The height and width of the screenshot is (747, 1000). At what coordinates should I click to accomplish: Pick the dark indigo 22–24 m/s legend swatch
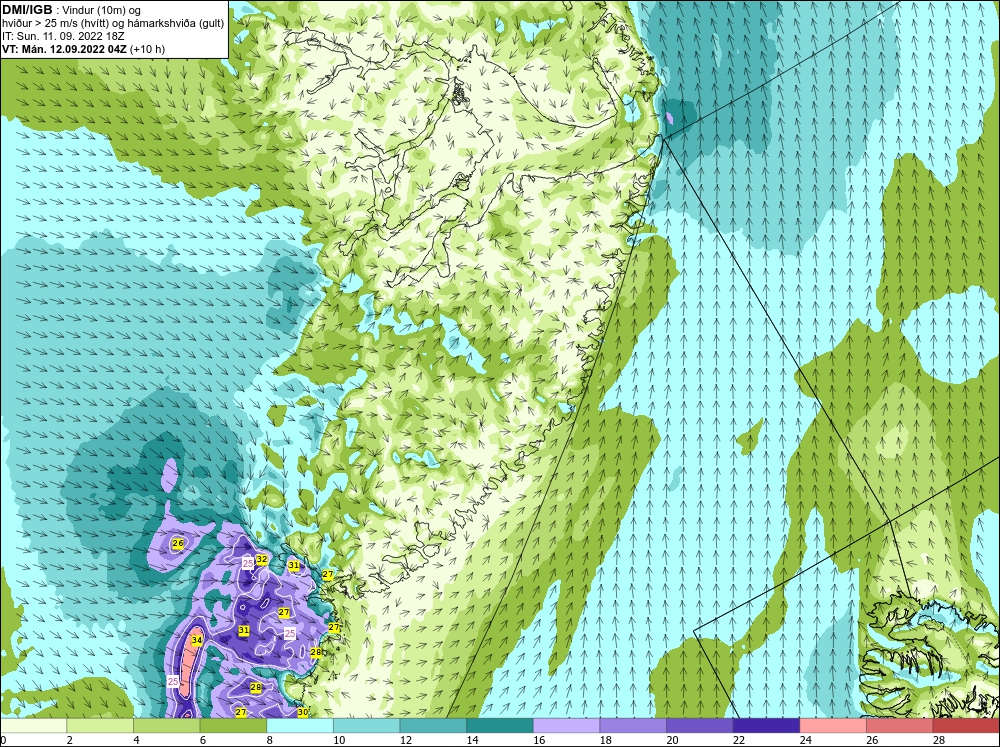pyautogui.click(x=767, y=725)
